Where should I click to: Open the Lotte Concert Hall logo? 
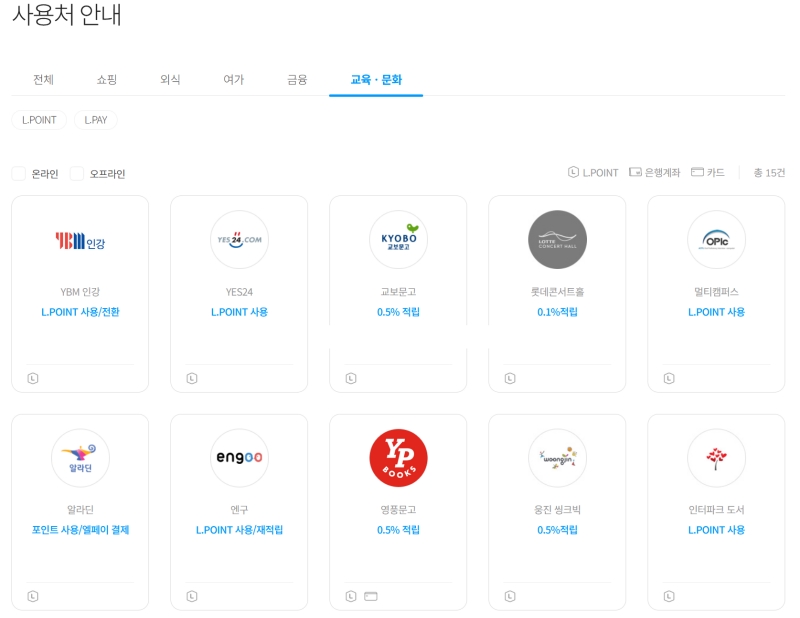(557, 239)
